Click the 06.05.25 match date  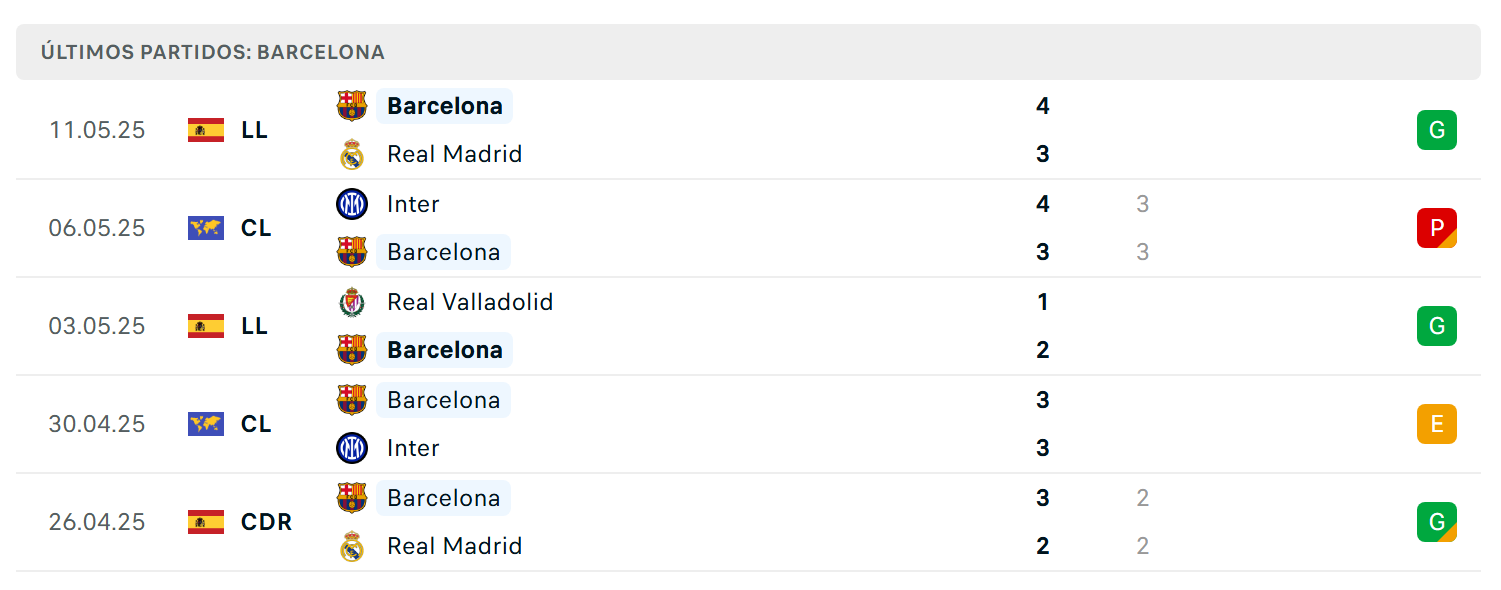tap(97, 228)
